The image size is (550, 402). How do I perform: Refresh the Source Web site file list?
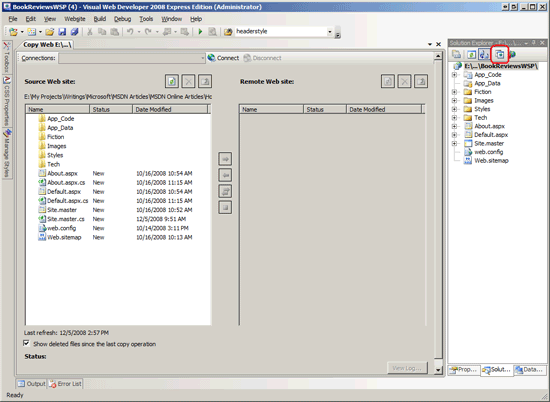coord(172,81)
